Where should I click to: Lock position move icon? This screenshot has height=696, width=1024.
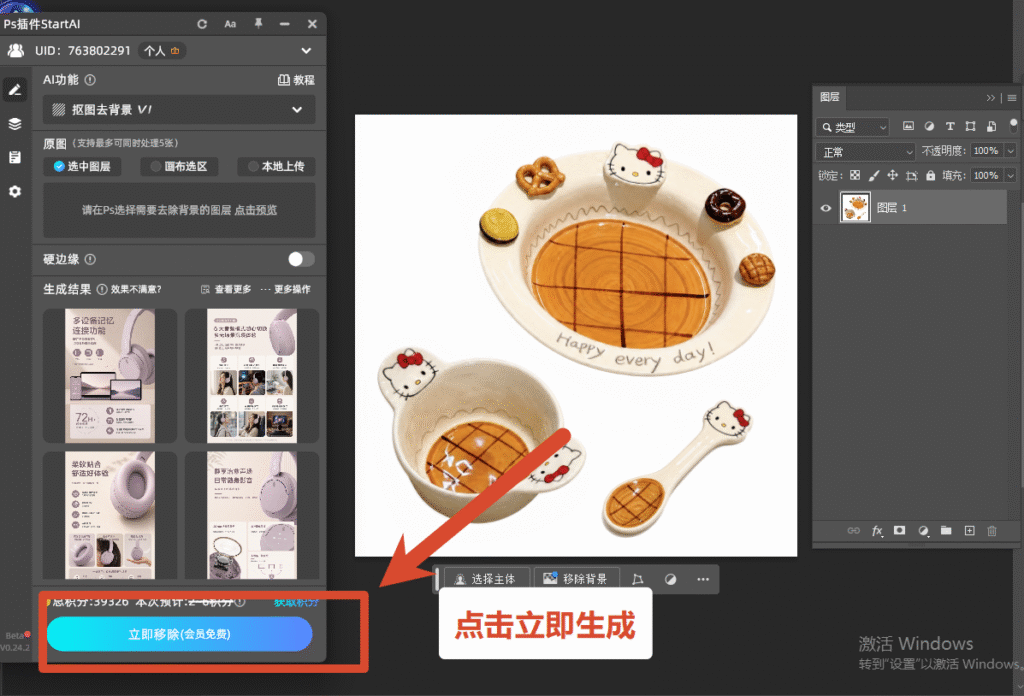coord(893,175)
